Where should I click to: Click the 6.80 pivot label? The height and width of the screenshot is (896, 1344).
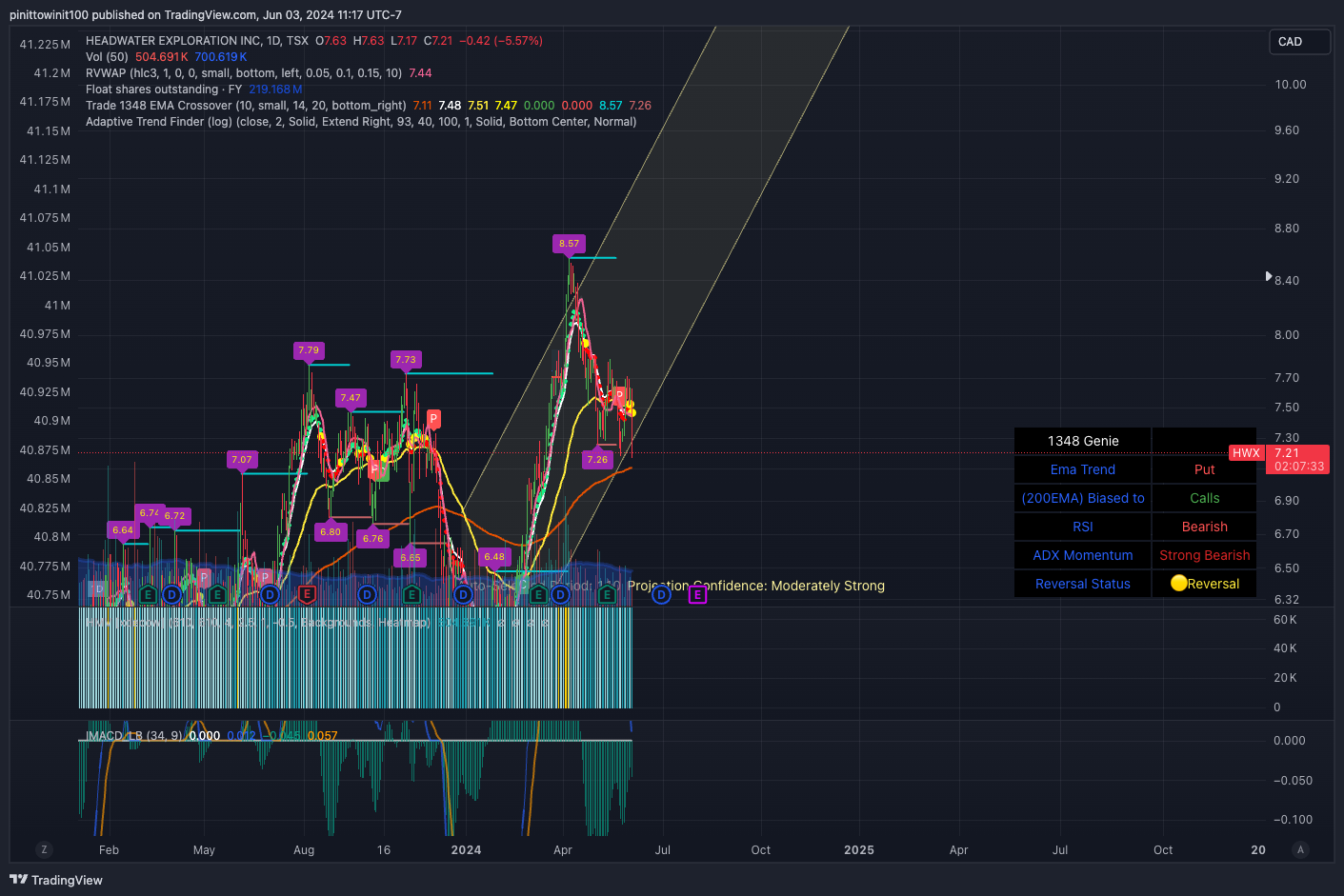331,532
